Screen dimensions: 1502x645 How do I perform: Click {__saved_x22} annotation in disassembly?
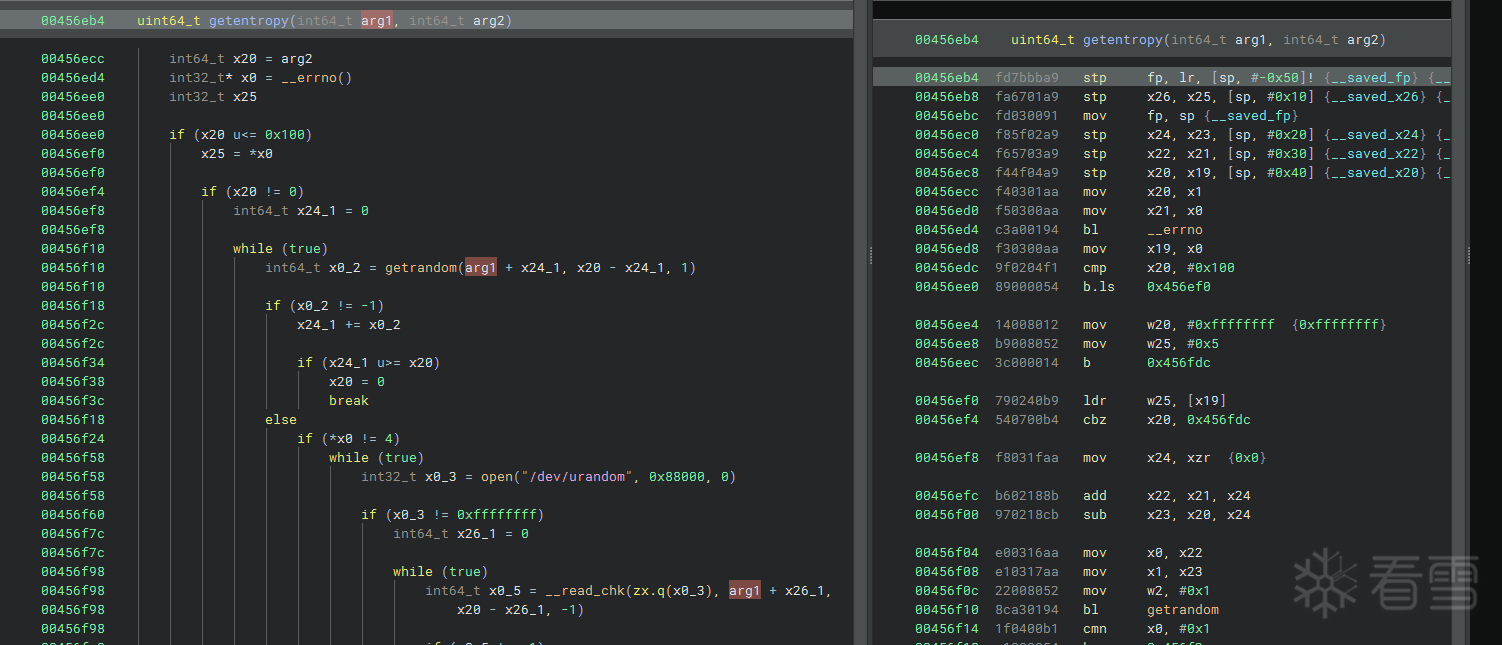coord(1375,154)
